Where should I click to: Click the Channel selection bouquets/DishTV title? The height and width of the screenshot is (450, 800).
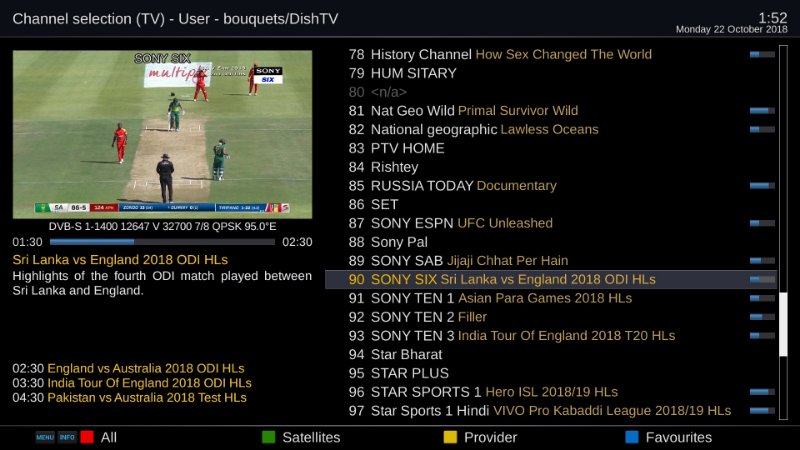tap(175, 19)
